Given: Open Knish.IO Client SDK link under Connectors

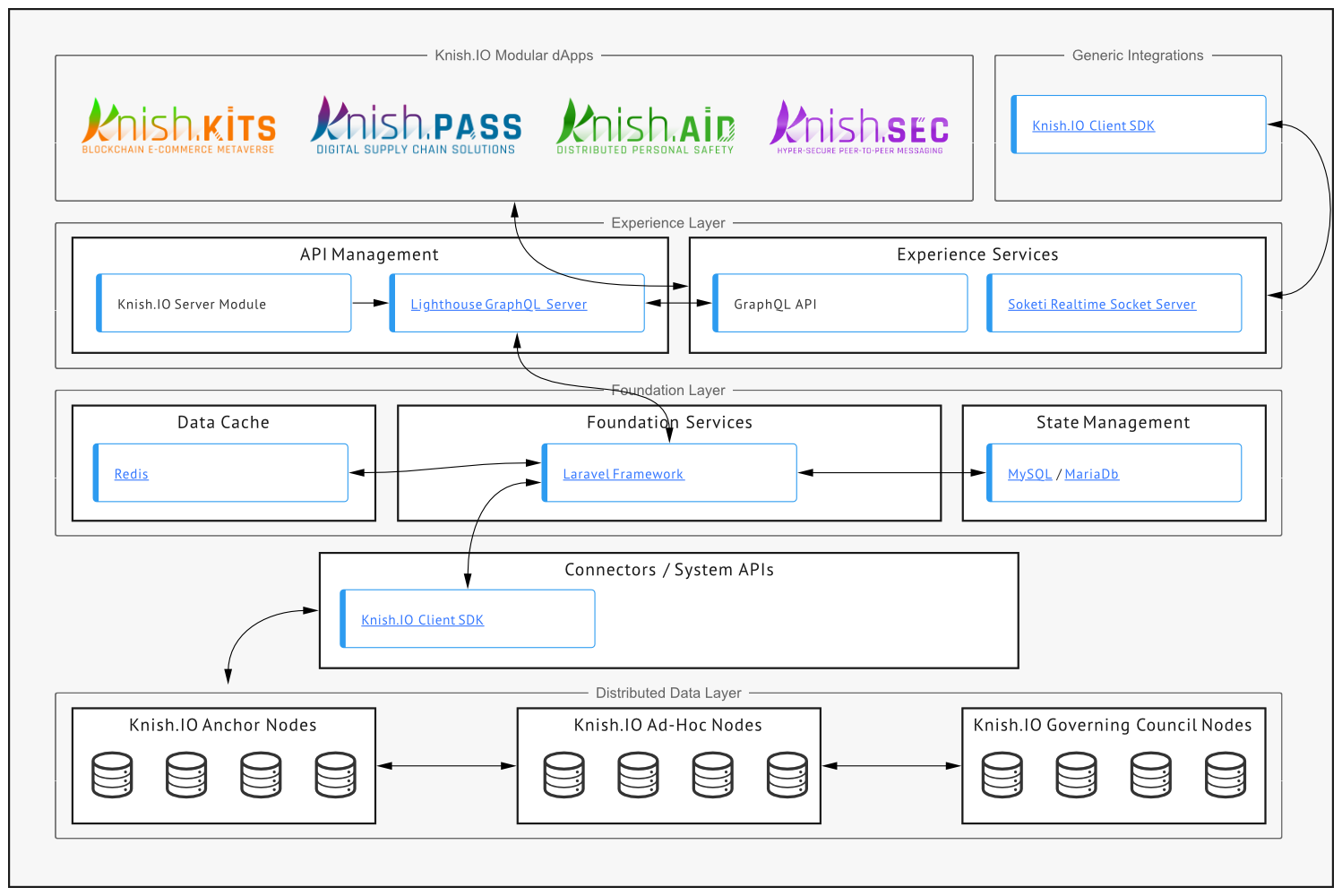Looking at the screenshot, I should point(422,620).
